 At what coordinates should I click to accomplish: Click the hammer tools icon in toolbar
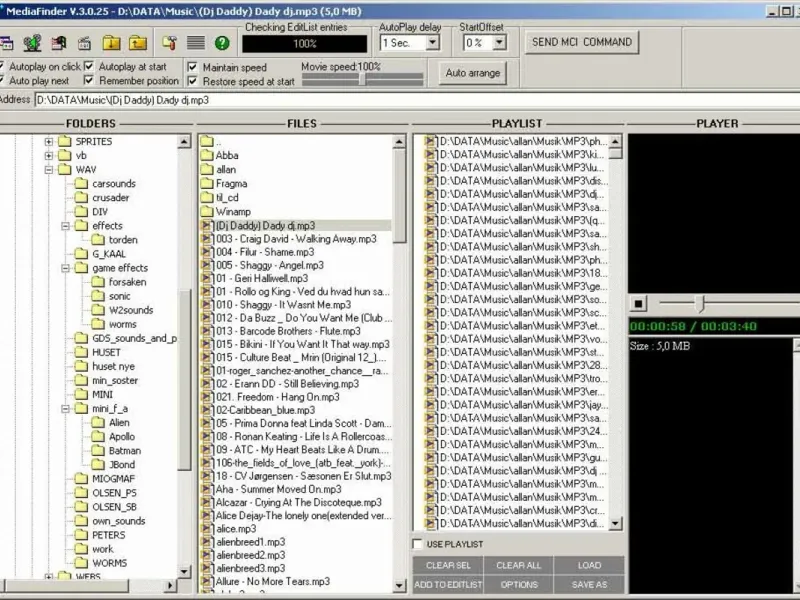pos(168,43)
